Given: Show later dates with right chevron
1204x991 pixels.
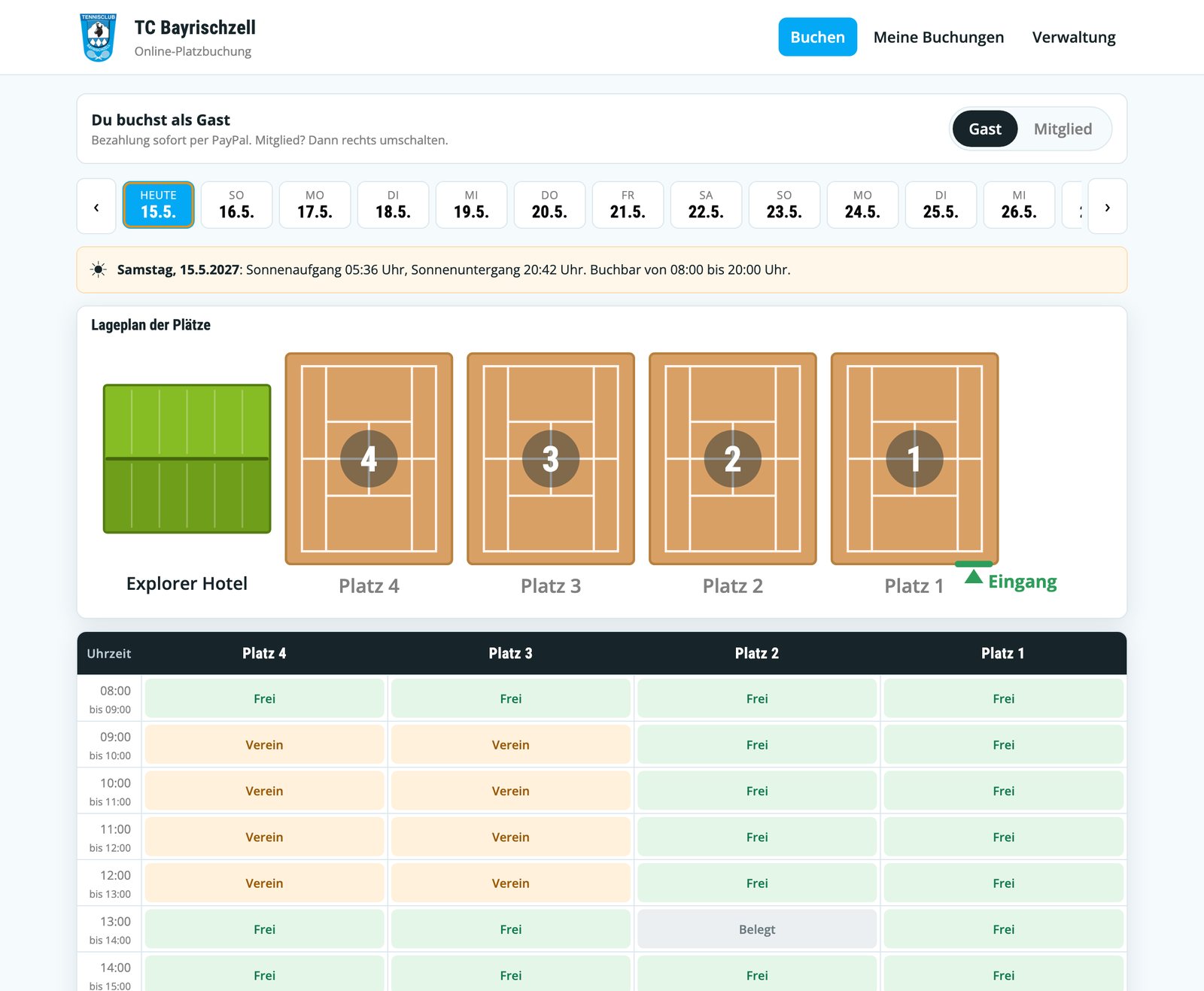Looking at the screenshot, I should (1107, 207).
